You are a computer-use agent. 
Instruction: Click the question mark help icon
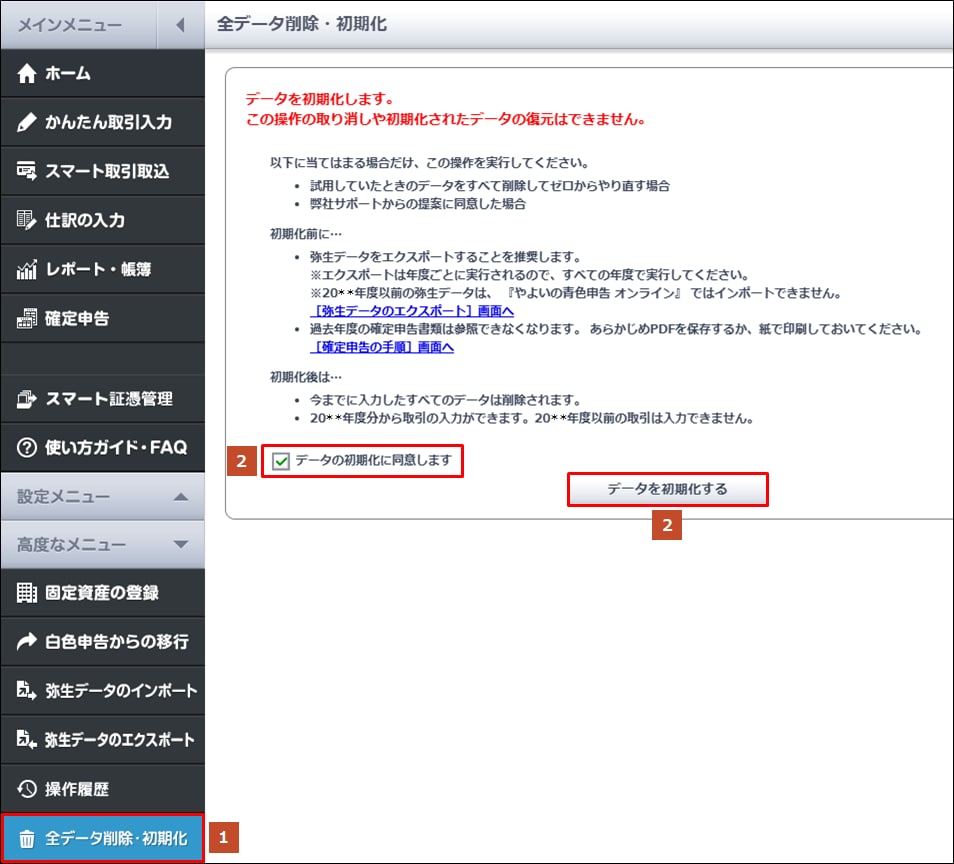27,448
